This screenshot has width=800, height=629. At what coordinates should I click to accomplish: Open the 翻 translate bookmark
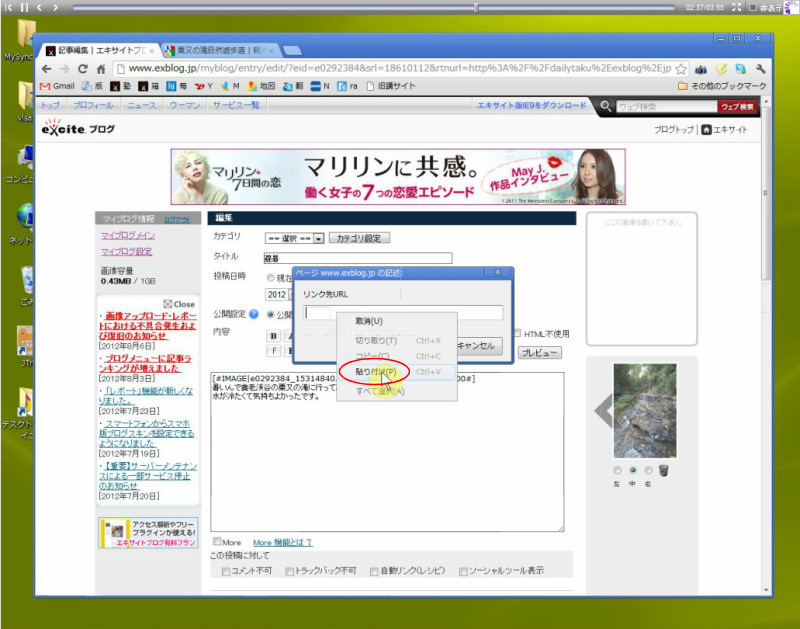click(x=291, y=86)
